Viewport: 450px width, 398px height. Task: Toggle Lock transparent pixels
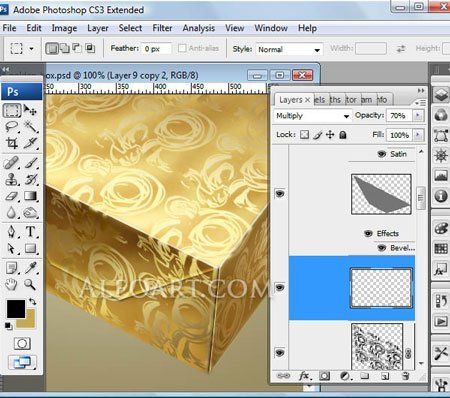[304, 135]
